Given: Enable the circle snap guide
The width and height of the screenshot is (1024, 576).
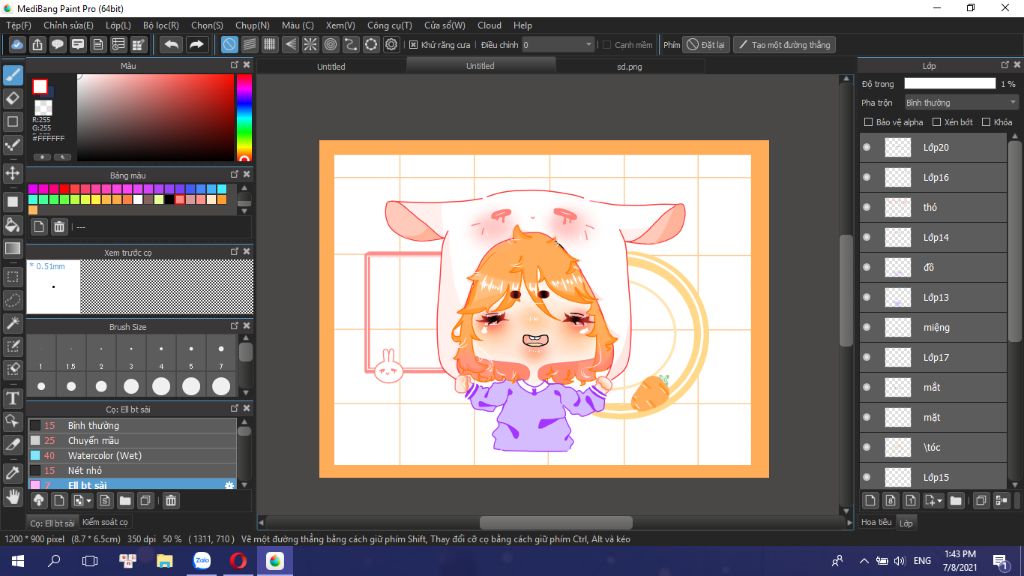Looking at the screenshot, I should (330, 44).
